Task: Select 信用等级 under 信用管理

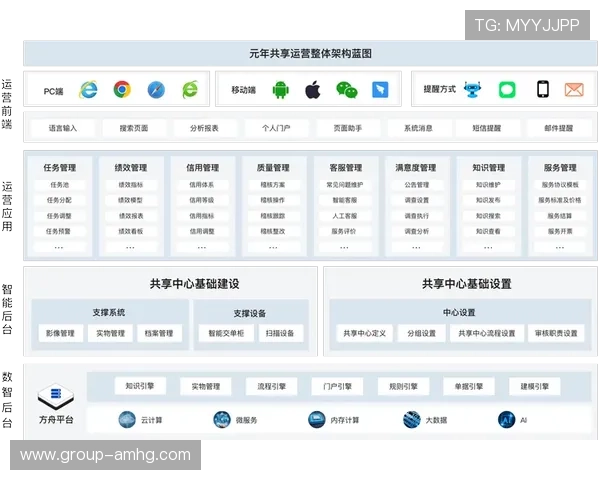Action: 202,200
